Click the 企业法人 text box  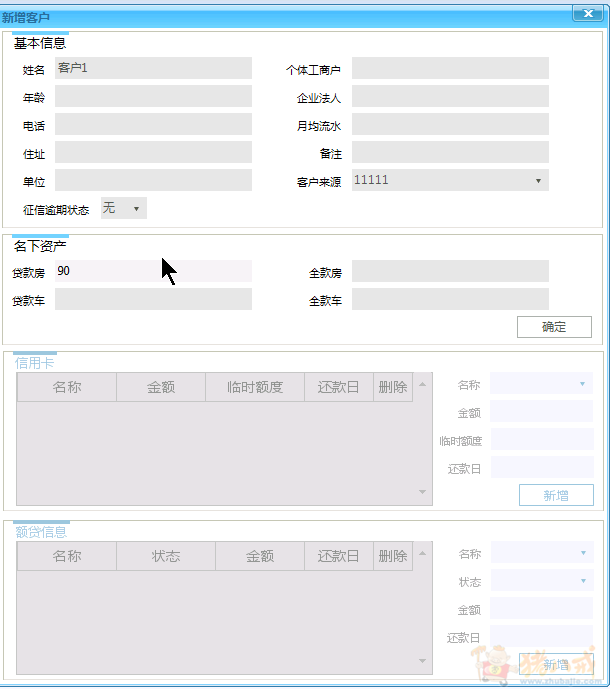click(450, 96)
